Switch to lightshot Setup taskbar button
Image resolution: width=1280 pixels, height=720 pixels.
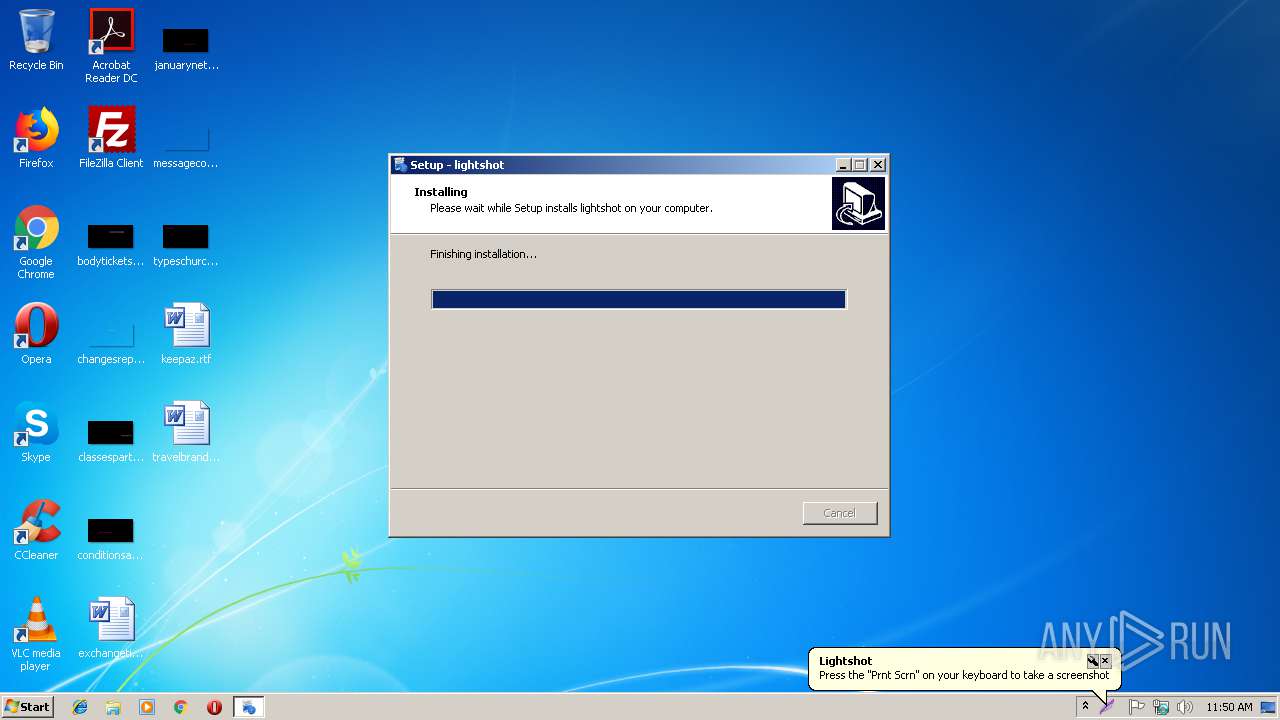249,707
